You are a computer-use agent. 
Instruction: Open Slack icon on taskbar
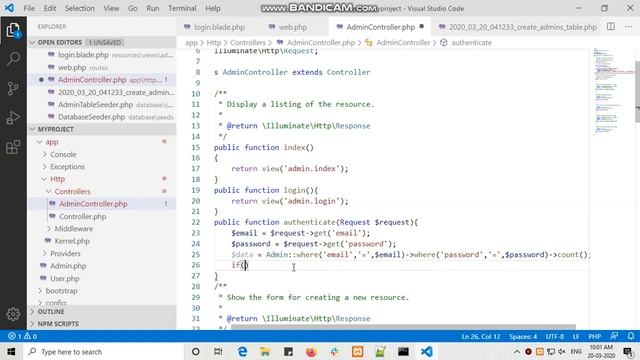pos(334,351)
